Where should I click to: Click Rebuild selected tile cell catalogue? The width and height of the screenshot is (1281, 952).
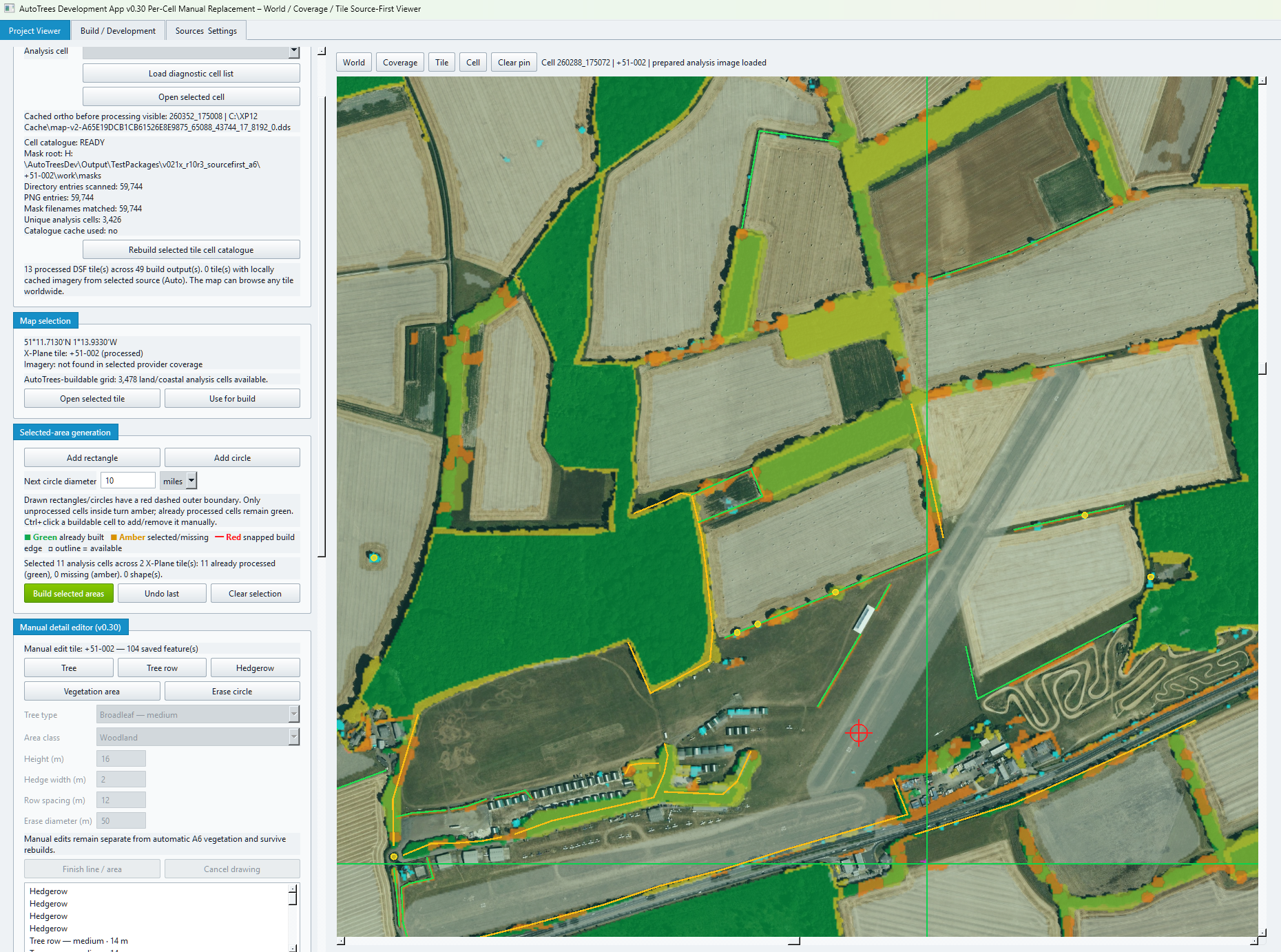pos(191,250)
